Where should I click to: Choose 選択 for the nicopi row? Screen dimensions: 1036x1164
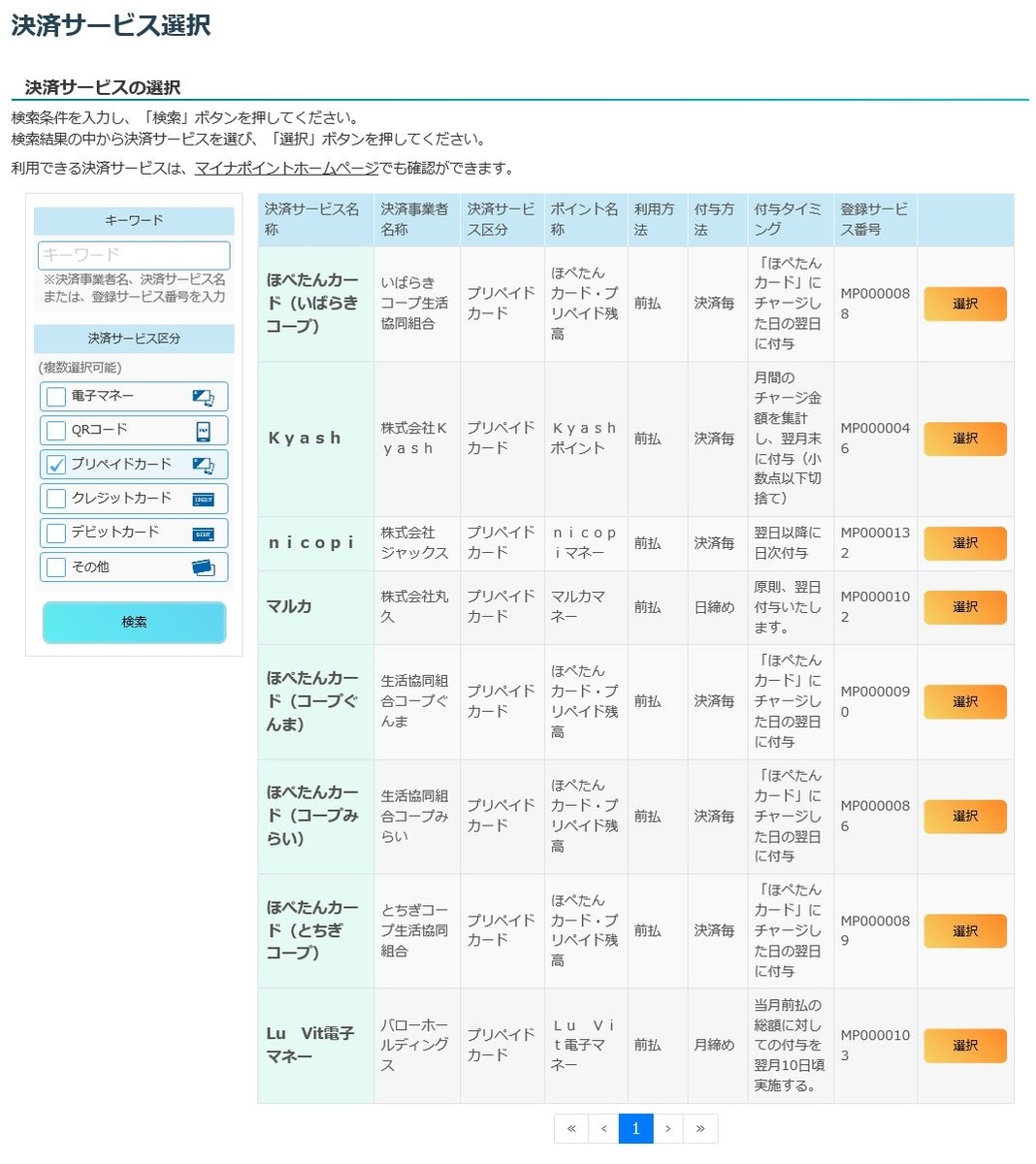click(x=965, y=543)
